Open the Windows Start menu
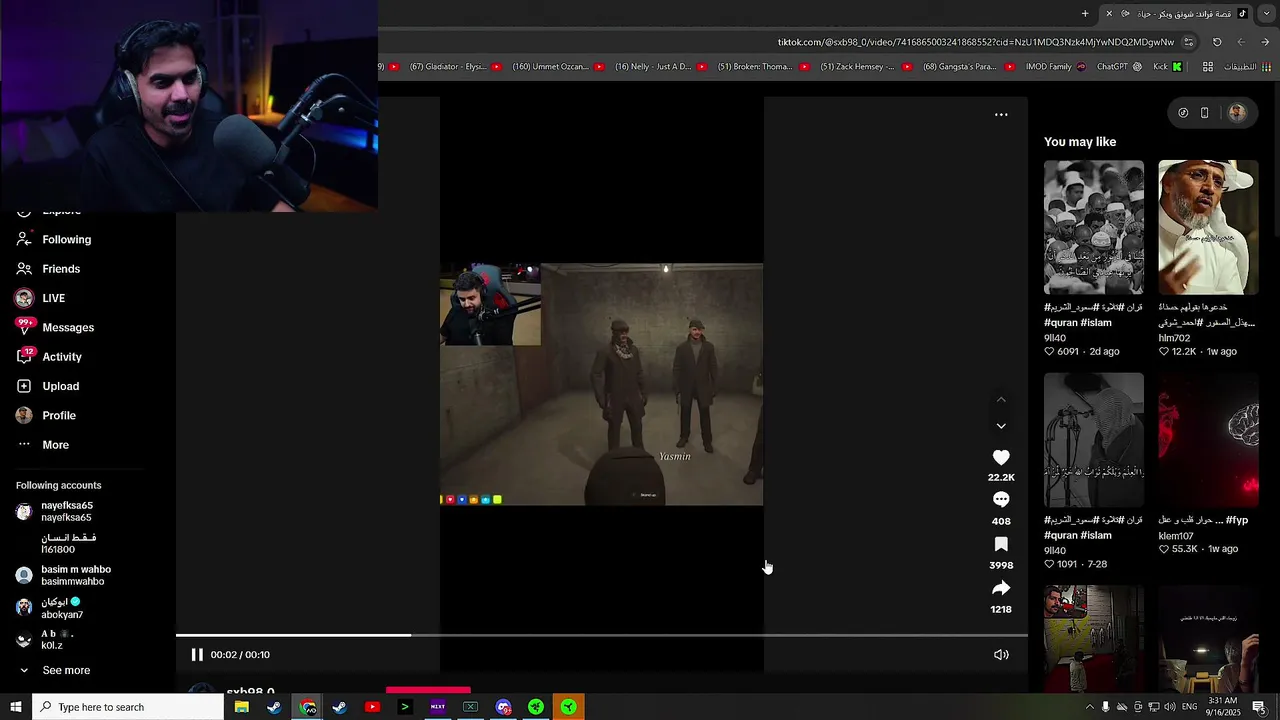Screen dimensions: 1280x720 [x=16, y=707]
